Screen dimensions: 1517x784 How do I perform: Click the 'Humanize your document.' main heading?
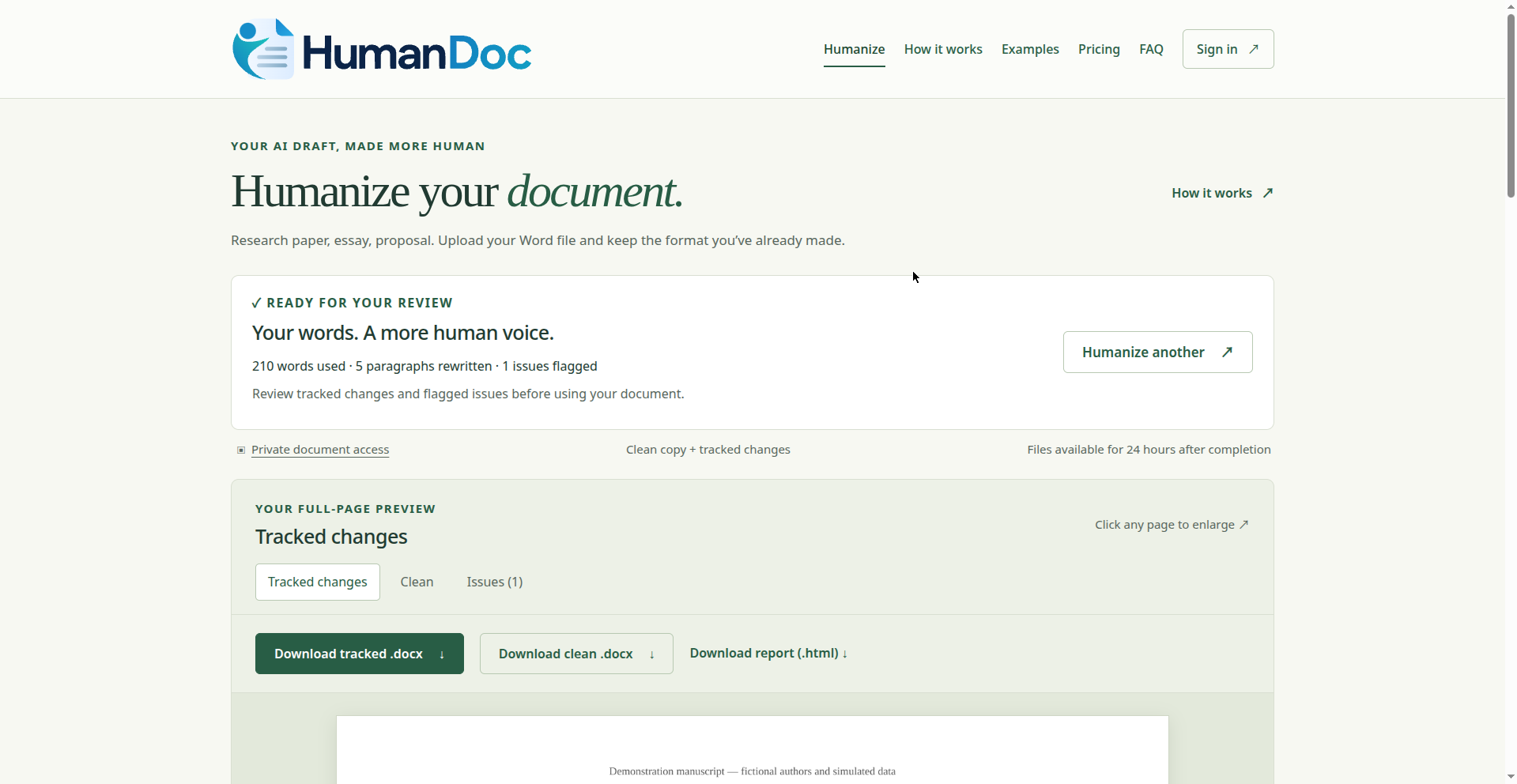456,192
